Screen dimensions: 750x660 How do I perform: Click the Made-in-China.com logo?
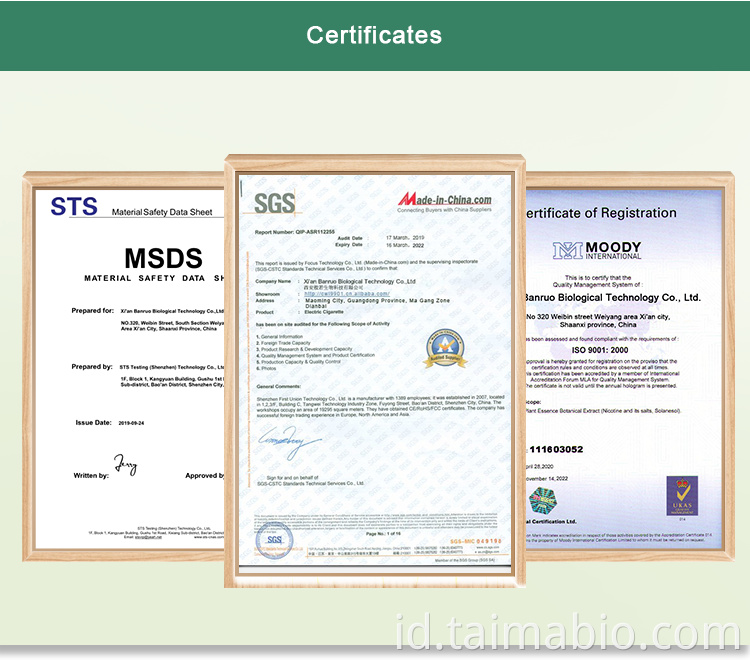[x=445, y=200]
